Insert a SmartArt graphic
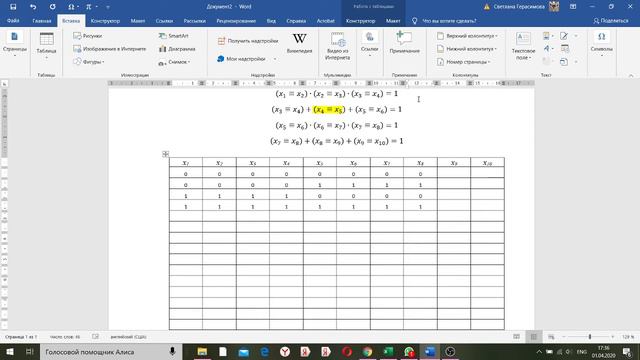640x360 pixels. coord(173,36)
